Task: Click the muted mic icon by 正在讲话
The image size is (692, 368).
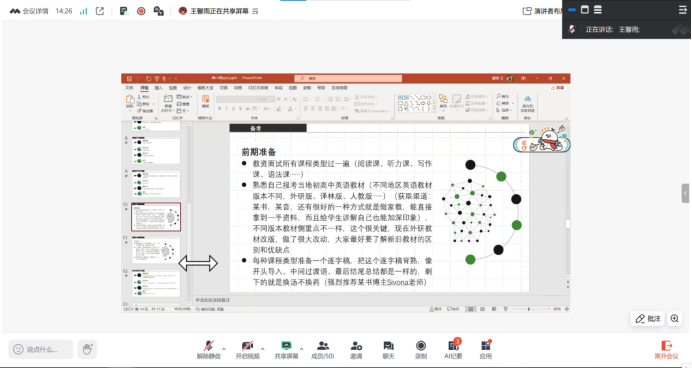Action: (x=572, y=29)
